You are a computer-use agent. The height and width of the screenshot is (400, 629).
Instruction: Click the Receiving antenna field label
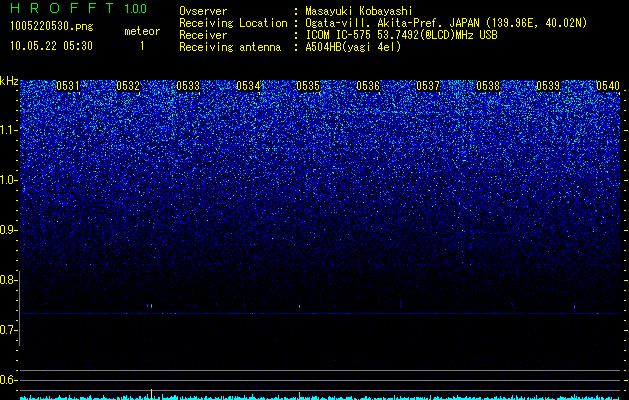[230, 47]
